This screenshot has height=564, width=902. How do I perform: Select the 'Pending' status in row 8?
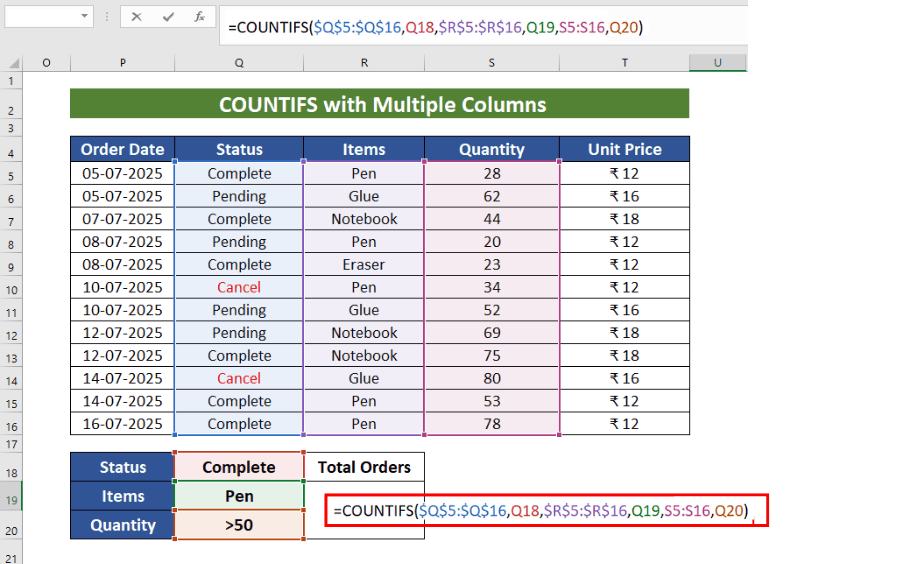(x=239, y=242)
